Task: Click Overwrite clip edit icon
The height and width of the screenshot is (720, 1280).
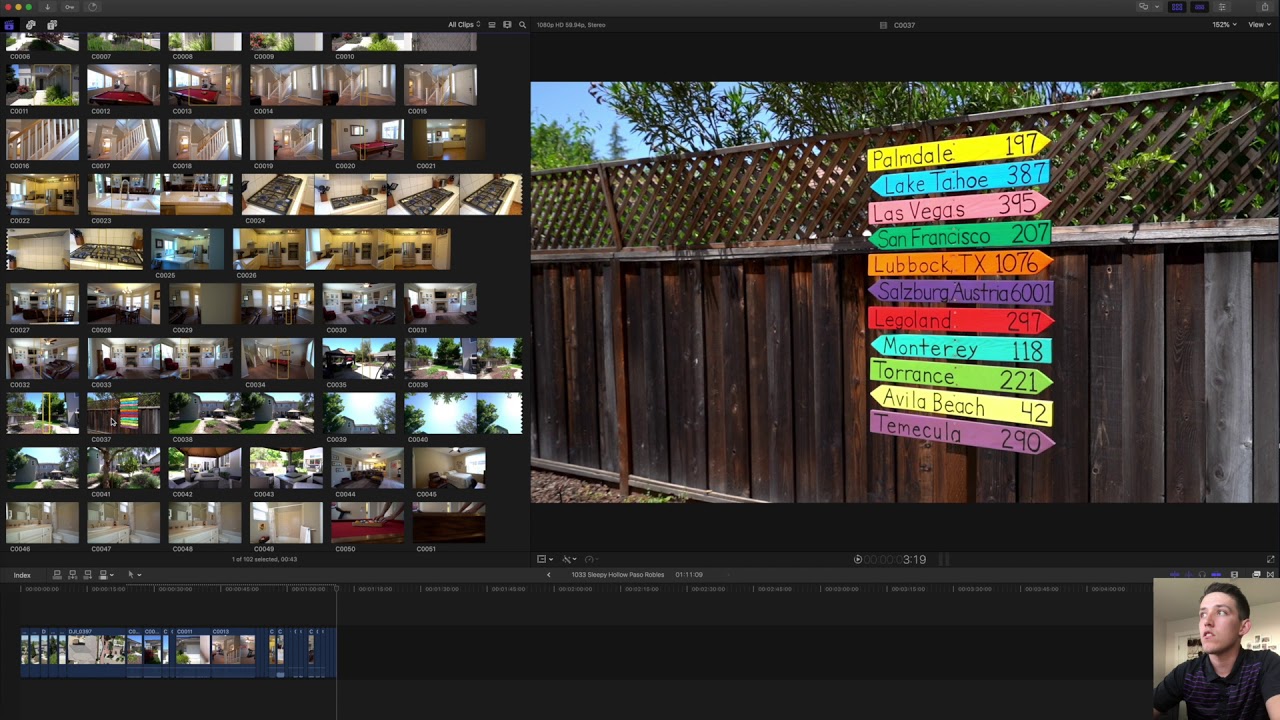Action: (104, 575)
